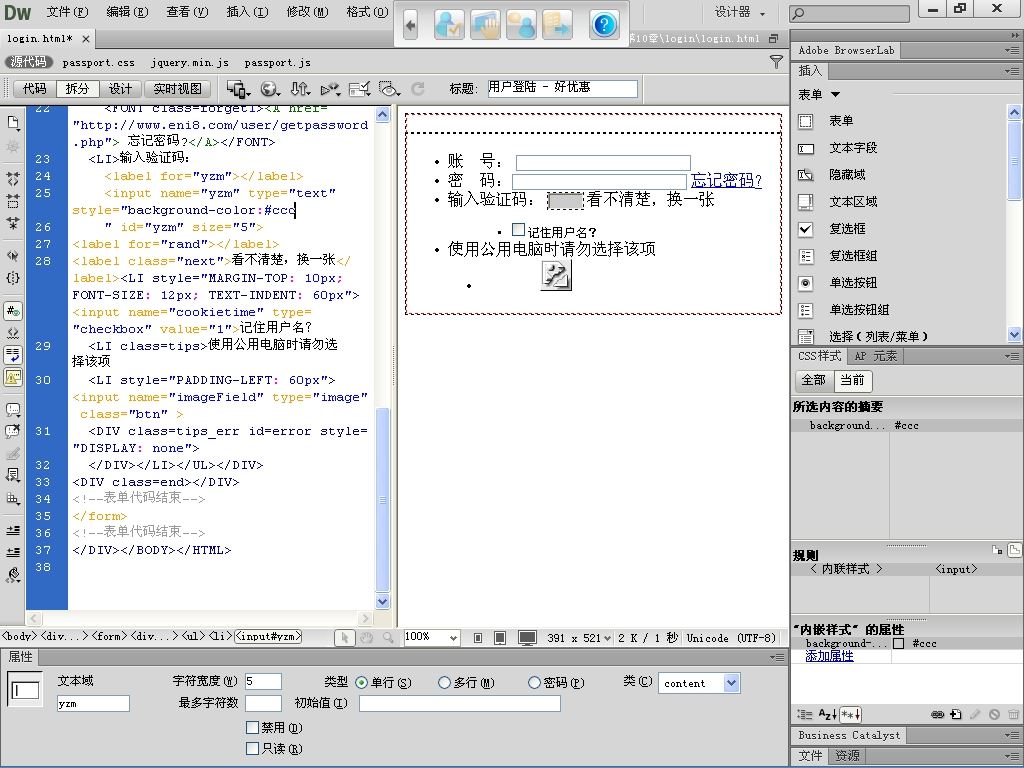Click the 标题 title input field
Screen dimensions: 1024x768
562,88
